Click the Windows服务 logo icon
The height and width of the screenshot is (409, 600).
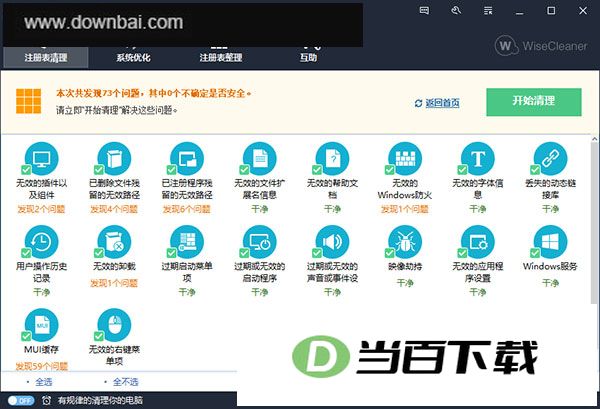coord(551,242)
